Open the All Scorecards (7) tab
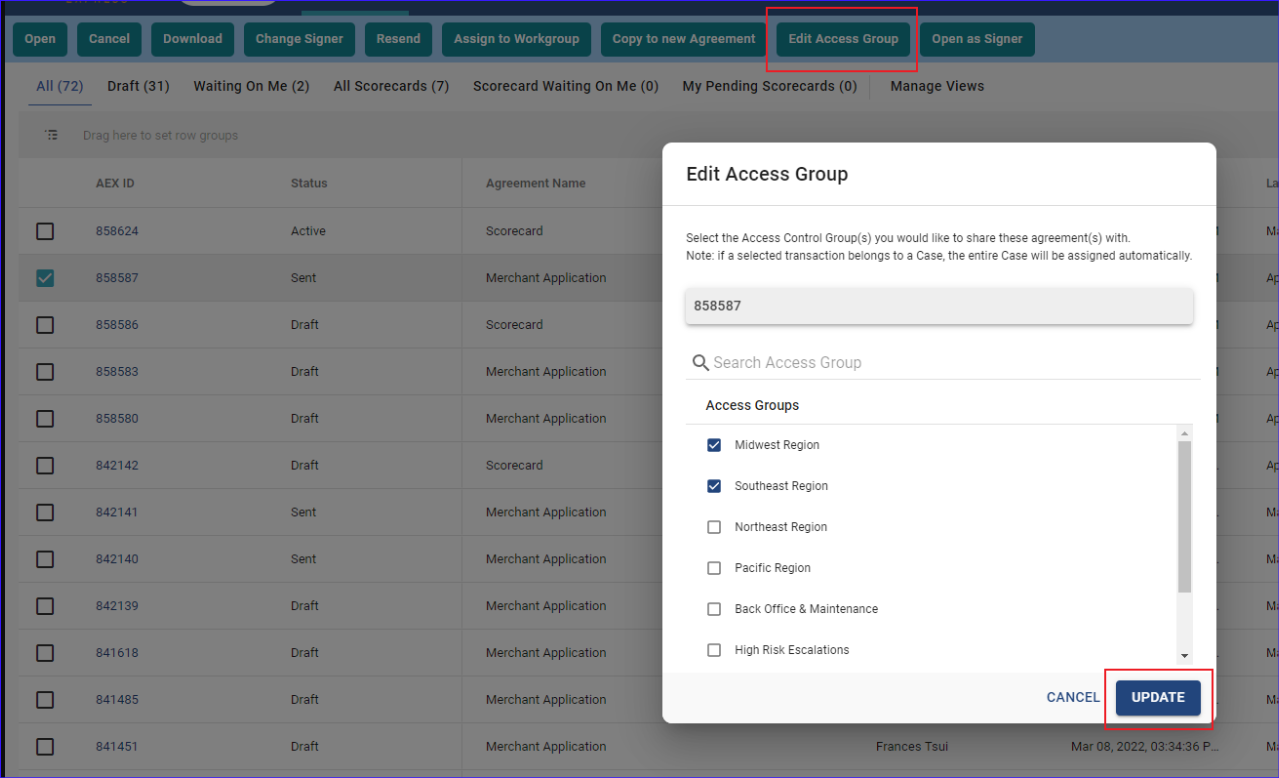This screenshot has width=1279, height=778. click(x=391, y=86)
